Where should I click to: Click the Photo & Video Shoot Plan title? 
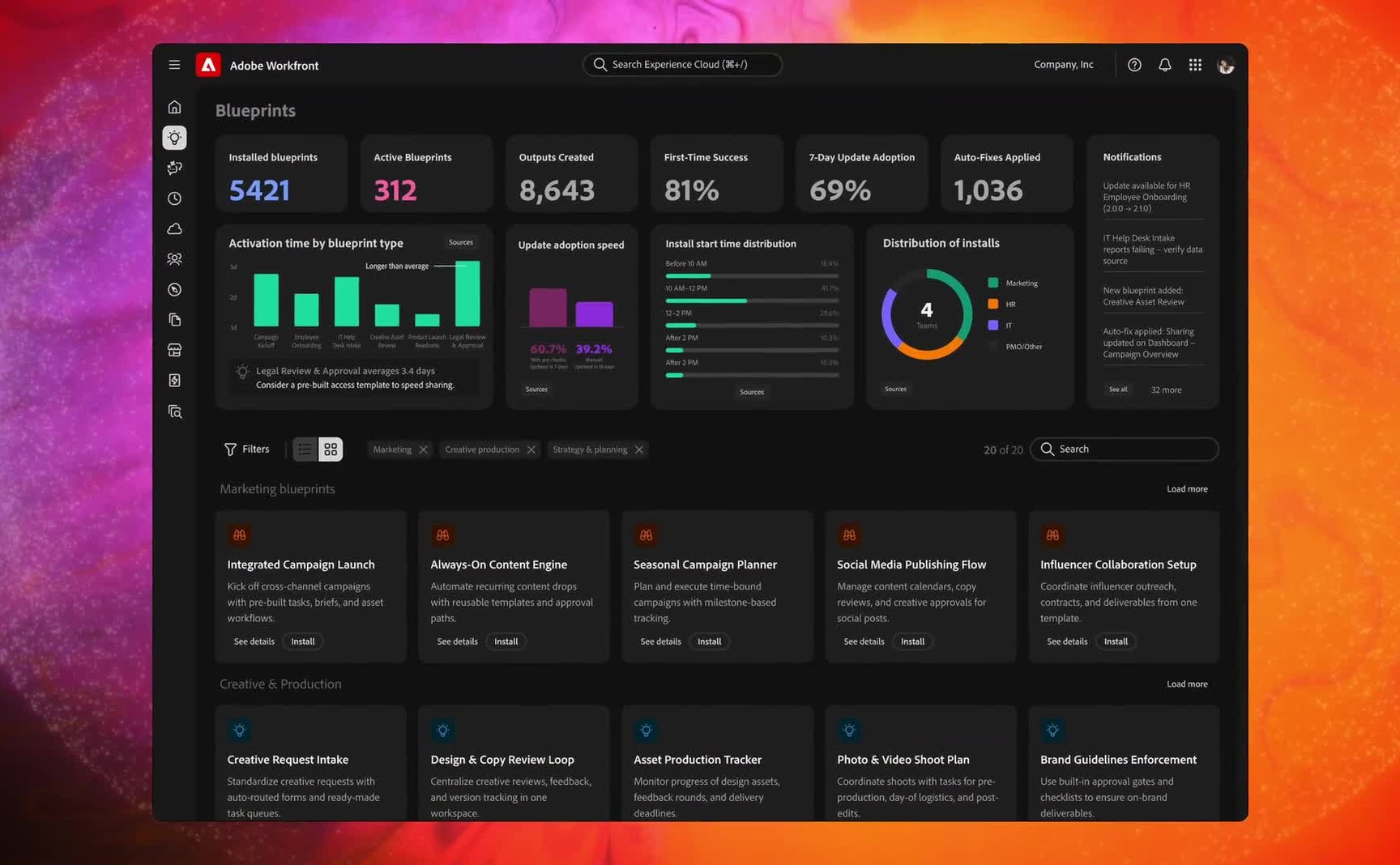903,760
